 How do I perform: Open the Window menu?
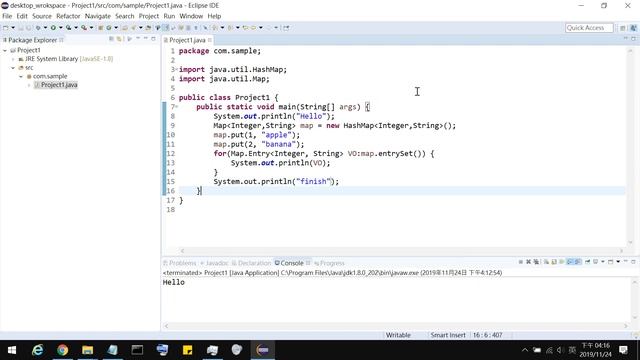click(x=191, y=16)
